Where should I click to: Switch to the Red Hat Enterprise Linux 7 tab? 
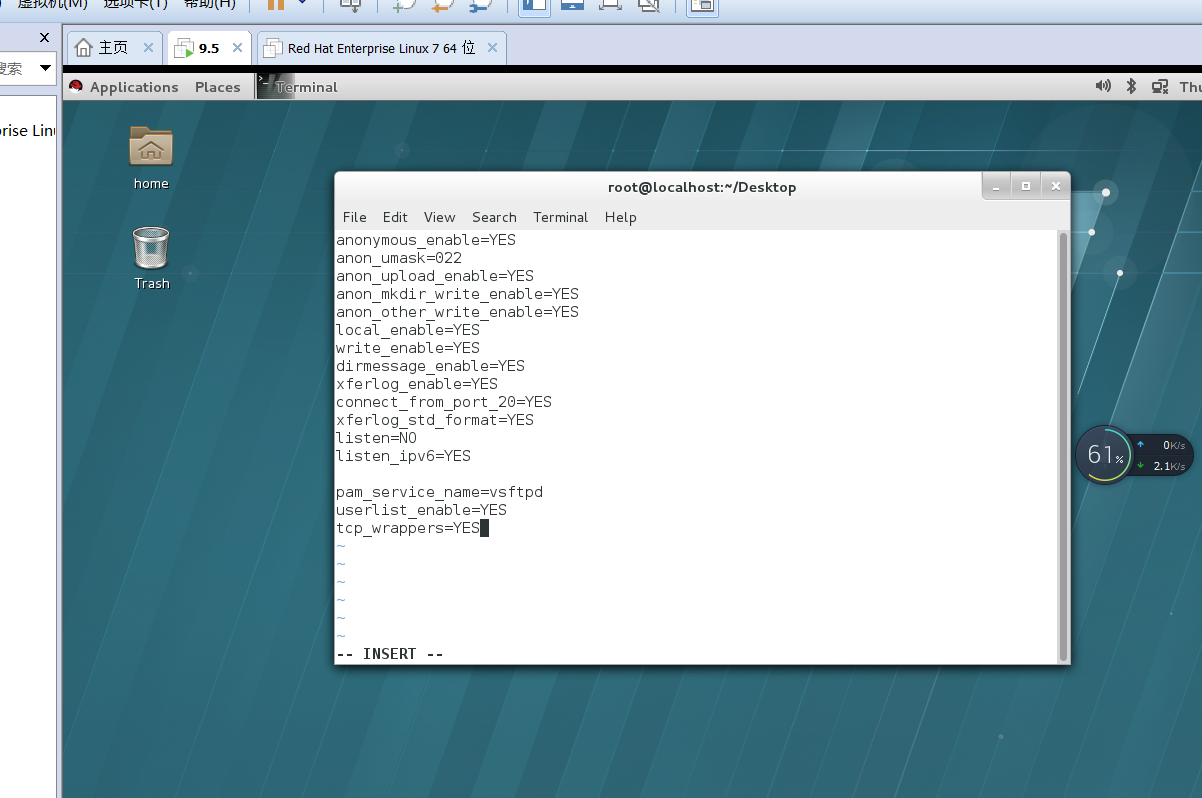pyautogui.click(x=381, y=48)
